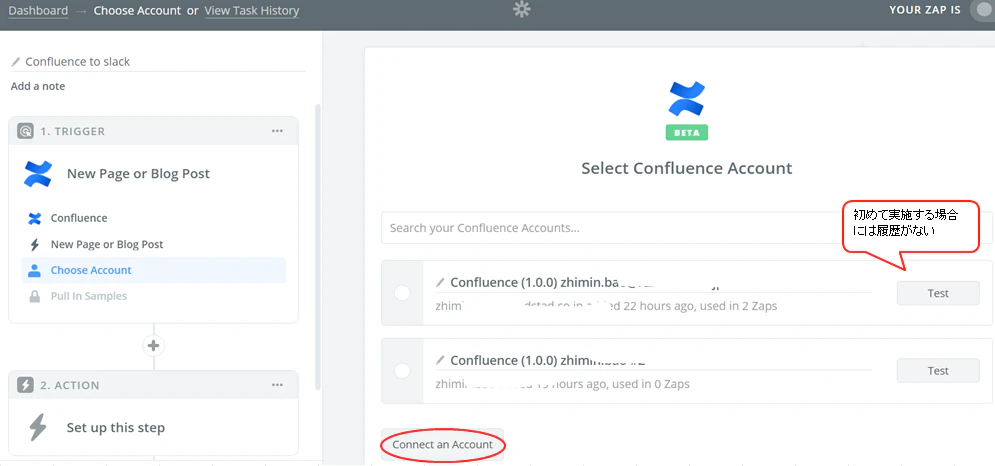Click the person icon beside Choose Account
The width and height of the screenshot is (995, 466).
(x=35, y=270)
